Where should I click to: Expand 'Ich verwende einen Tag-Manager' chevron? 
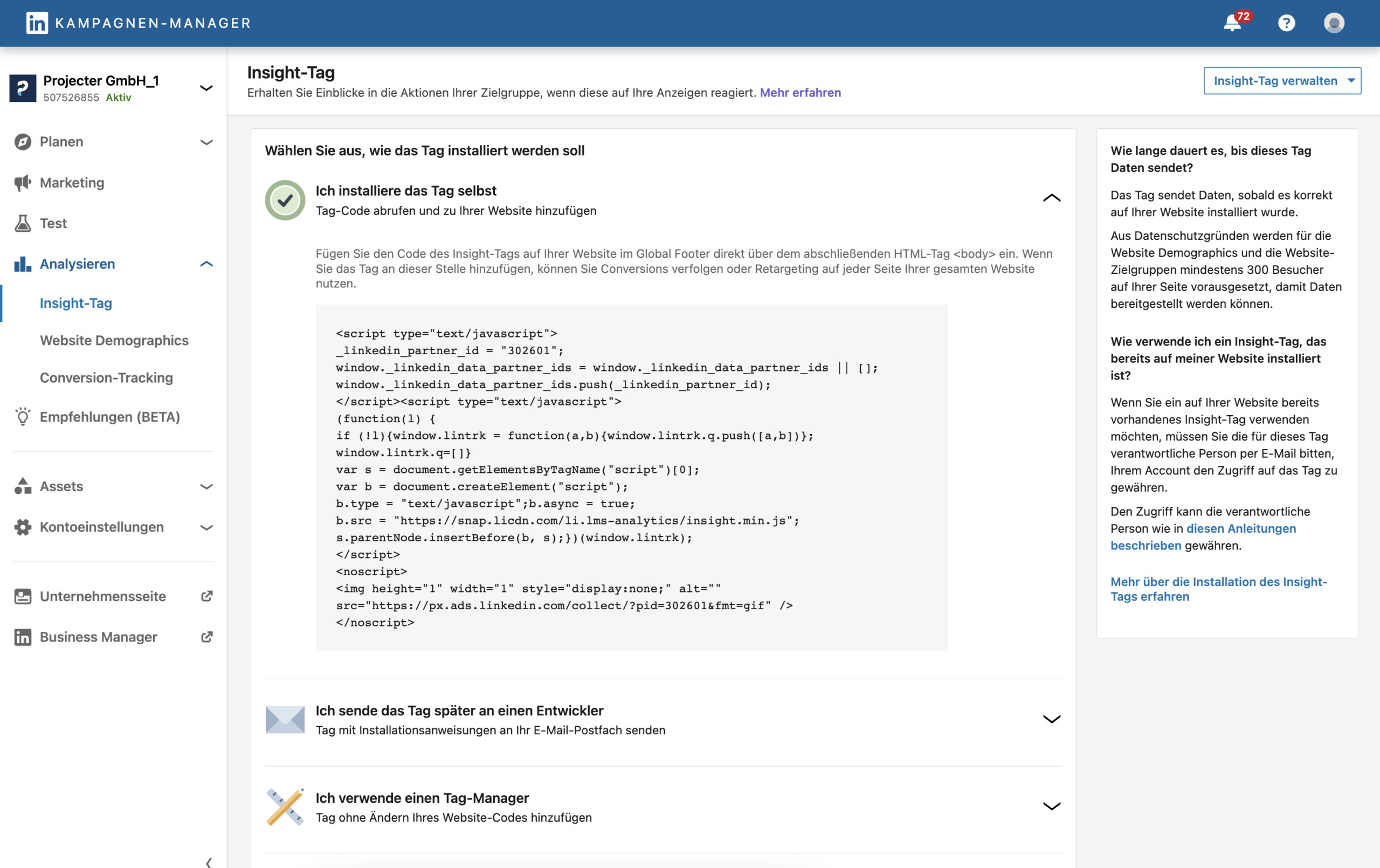coord(1051,806)
